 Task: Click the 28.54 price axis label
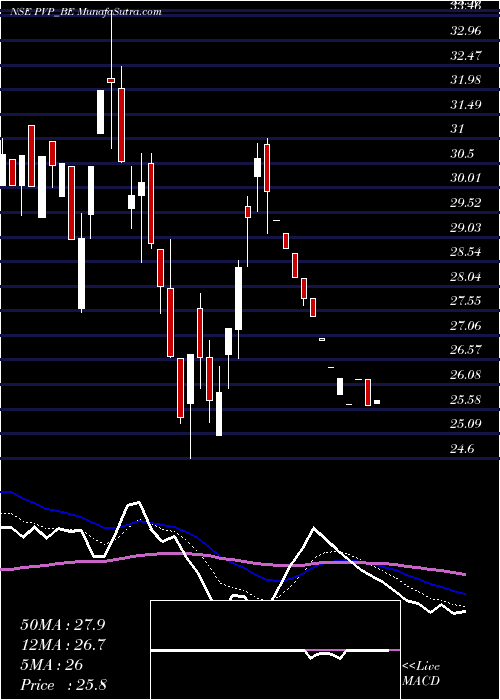[466, 252]
